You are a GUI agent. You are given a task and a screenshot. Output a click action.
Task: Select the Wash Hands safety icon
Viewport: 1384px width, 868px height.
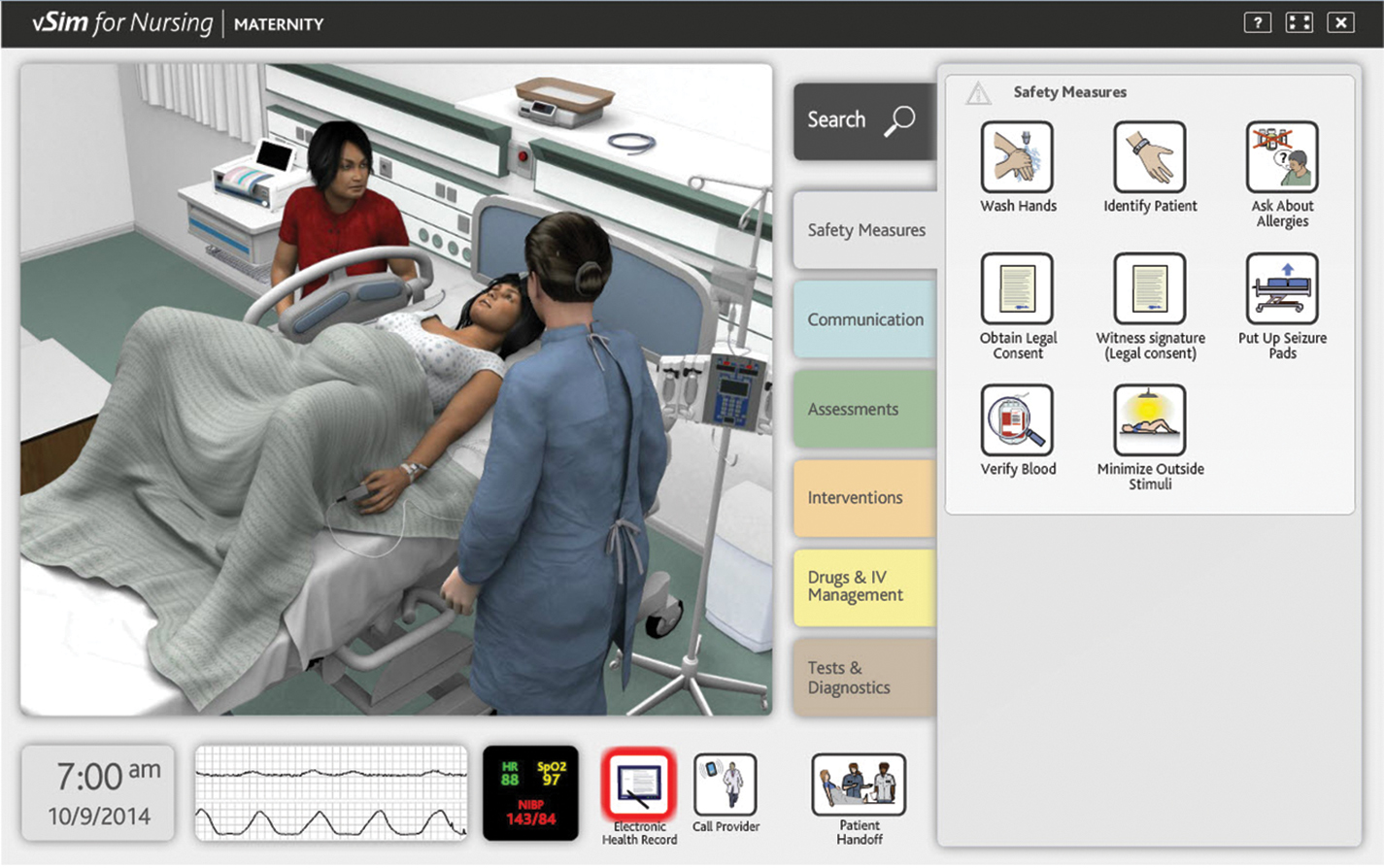pos(1018,160)
